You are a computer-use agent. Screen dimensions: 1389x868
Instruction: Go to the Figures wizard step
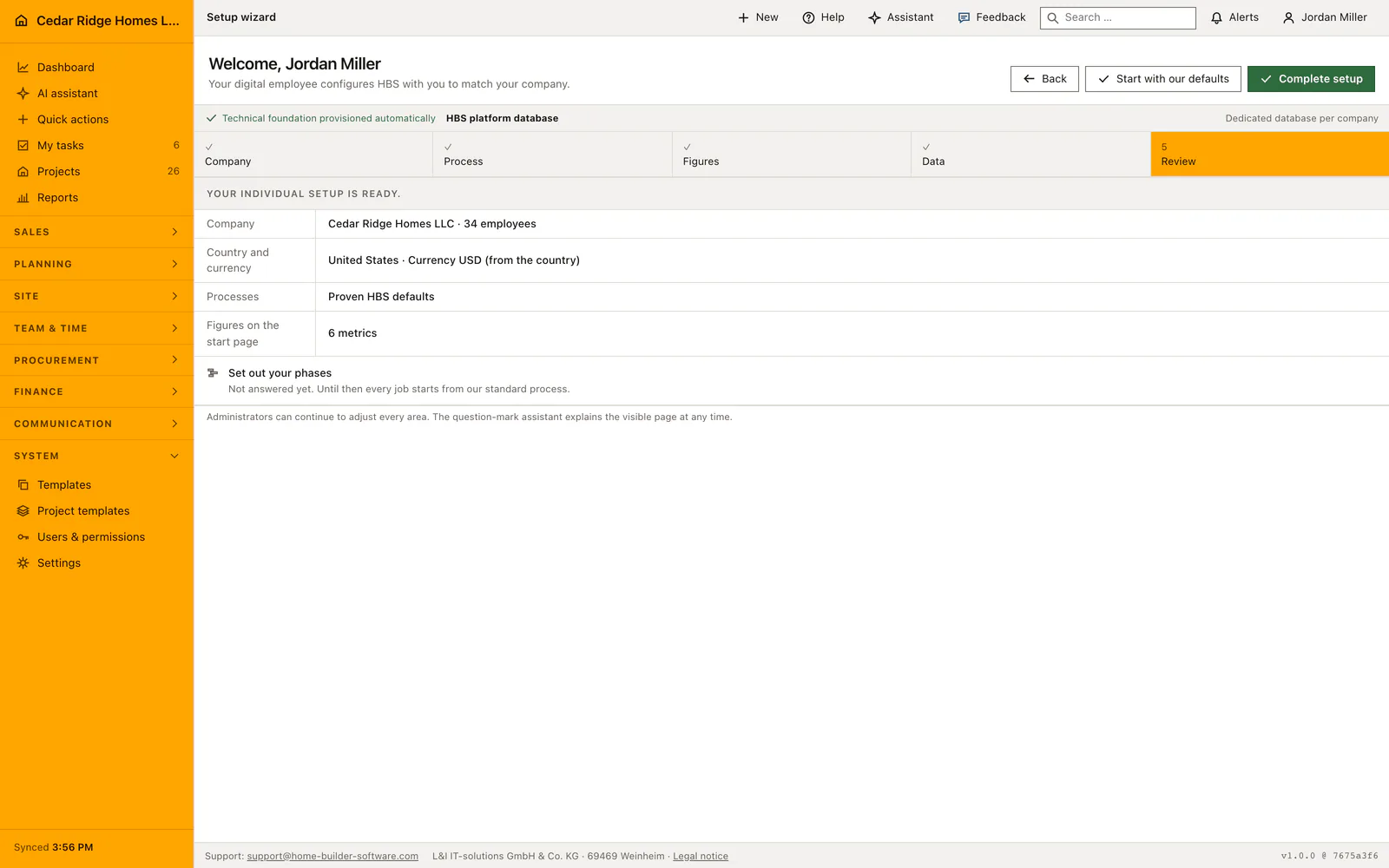tap(792, 155)
